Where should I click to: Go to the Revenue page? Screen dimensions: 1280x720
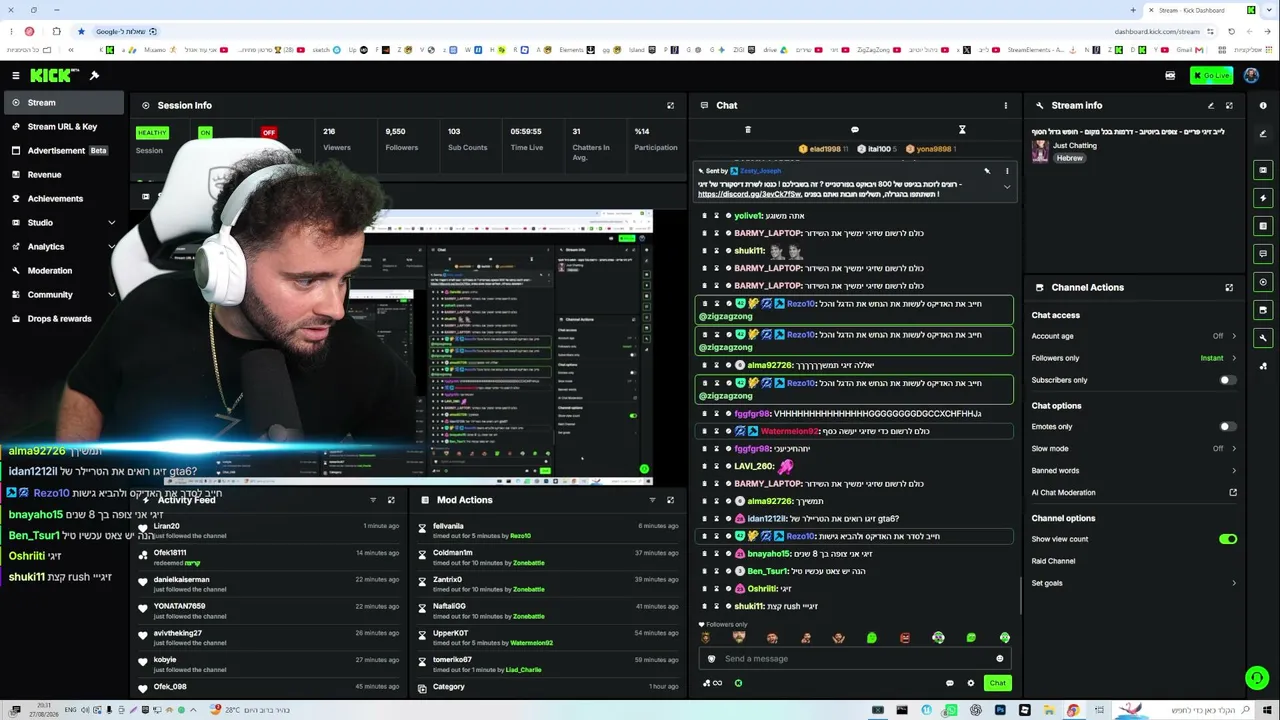pos(64,175)
